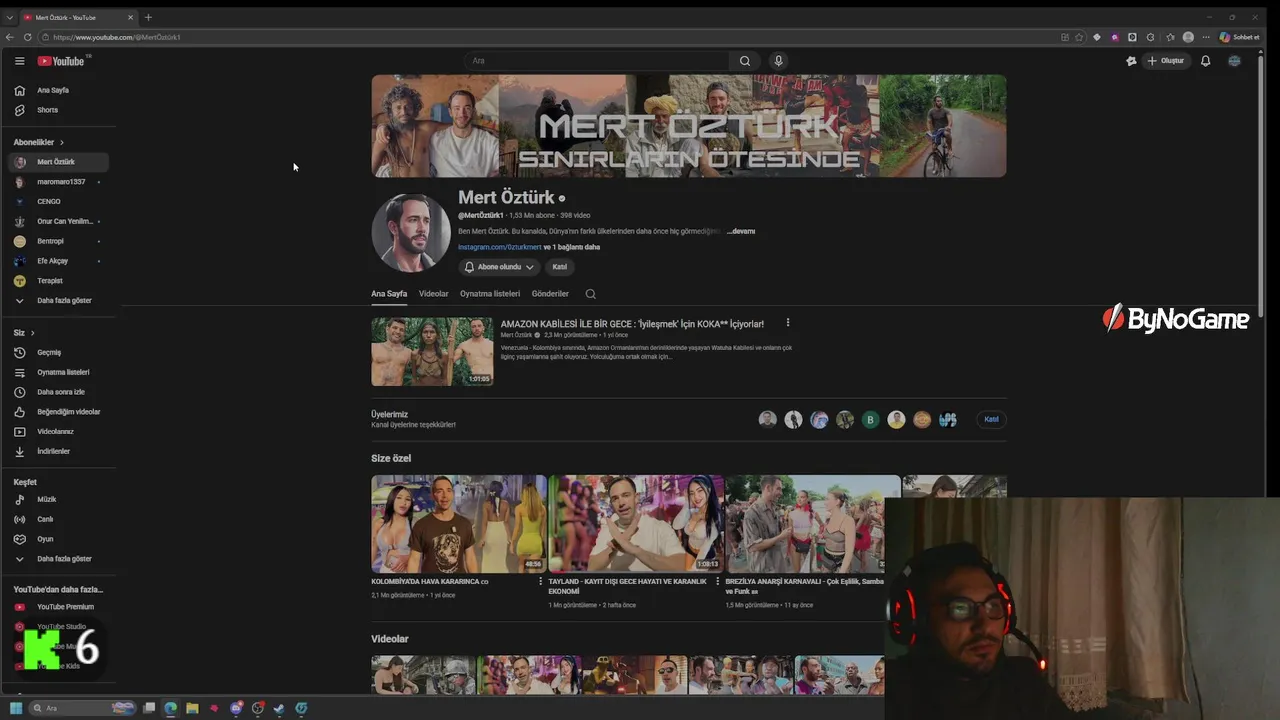
Task: Expand the Siz section chevron
Action: 32,332
